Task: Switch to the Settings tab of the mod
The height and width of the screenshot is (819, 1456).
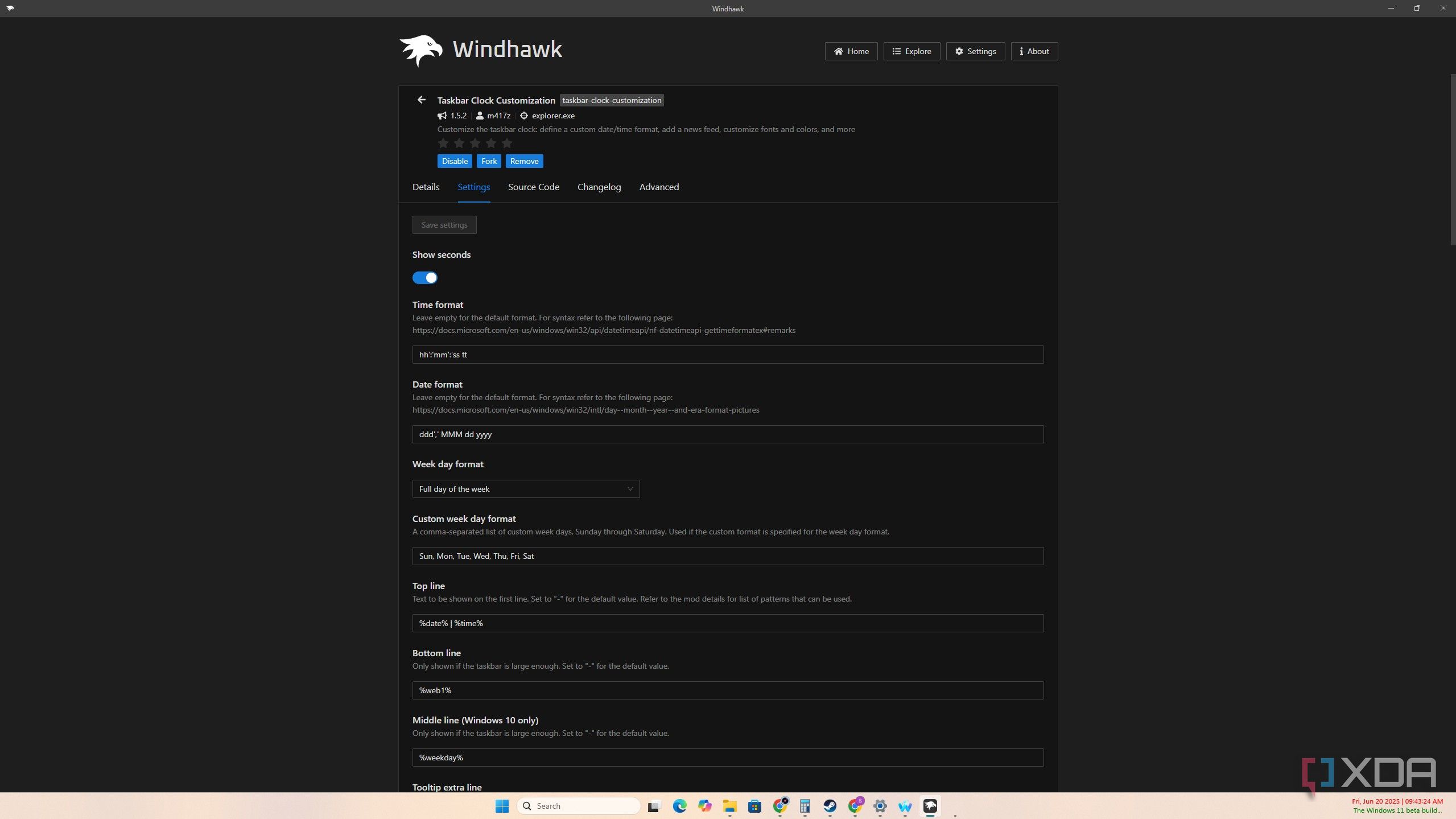Action: point(473,187)
